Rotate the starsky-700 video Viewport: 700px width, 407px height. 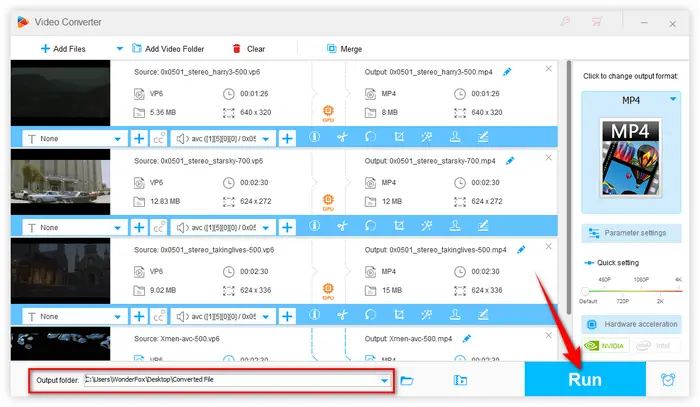click(370, 226)
